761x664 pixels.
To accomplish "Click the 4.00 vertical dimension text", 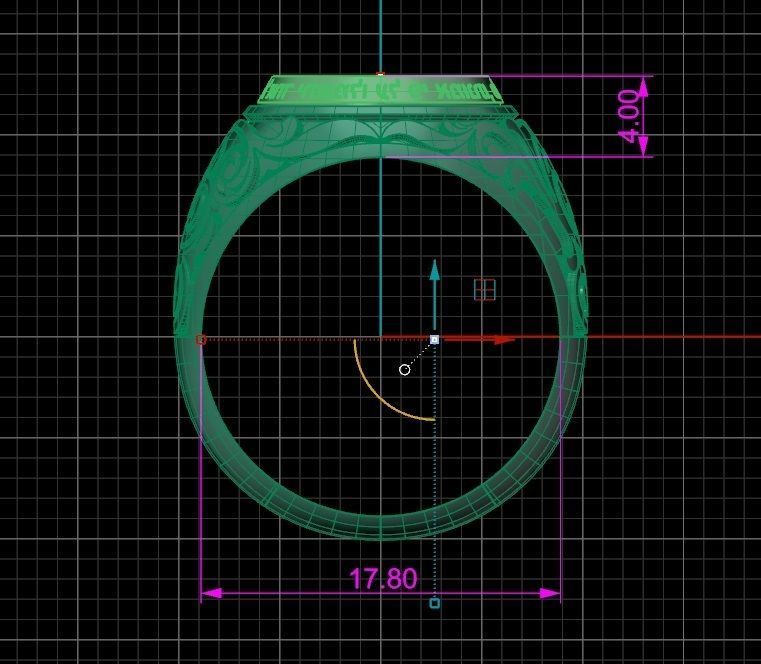I will pos(631,116).
